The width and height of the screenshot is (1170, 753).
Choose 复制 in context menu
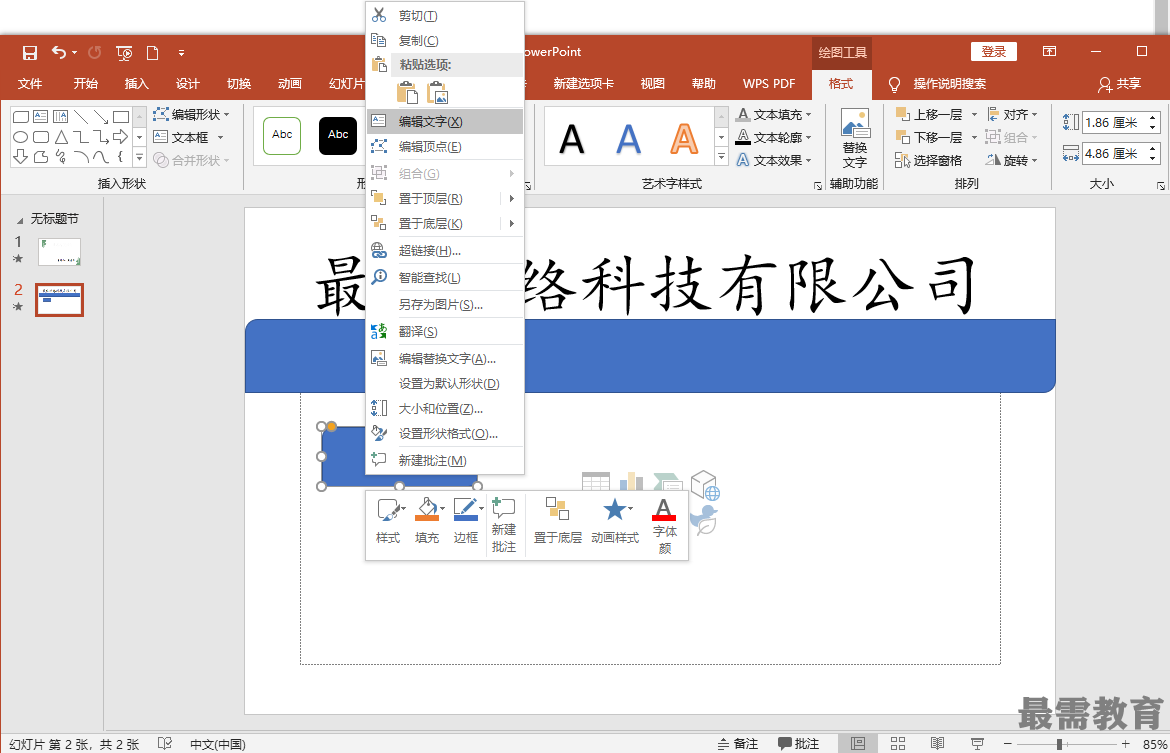click(x=445, y=40)
